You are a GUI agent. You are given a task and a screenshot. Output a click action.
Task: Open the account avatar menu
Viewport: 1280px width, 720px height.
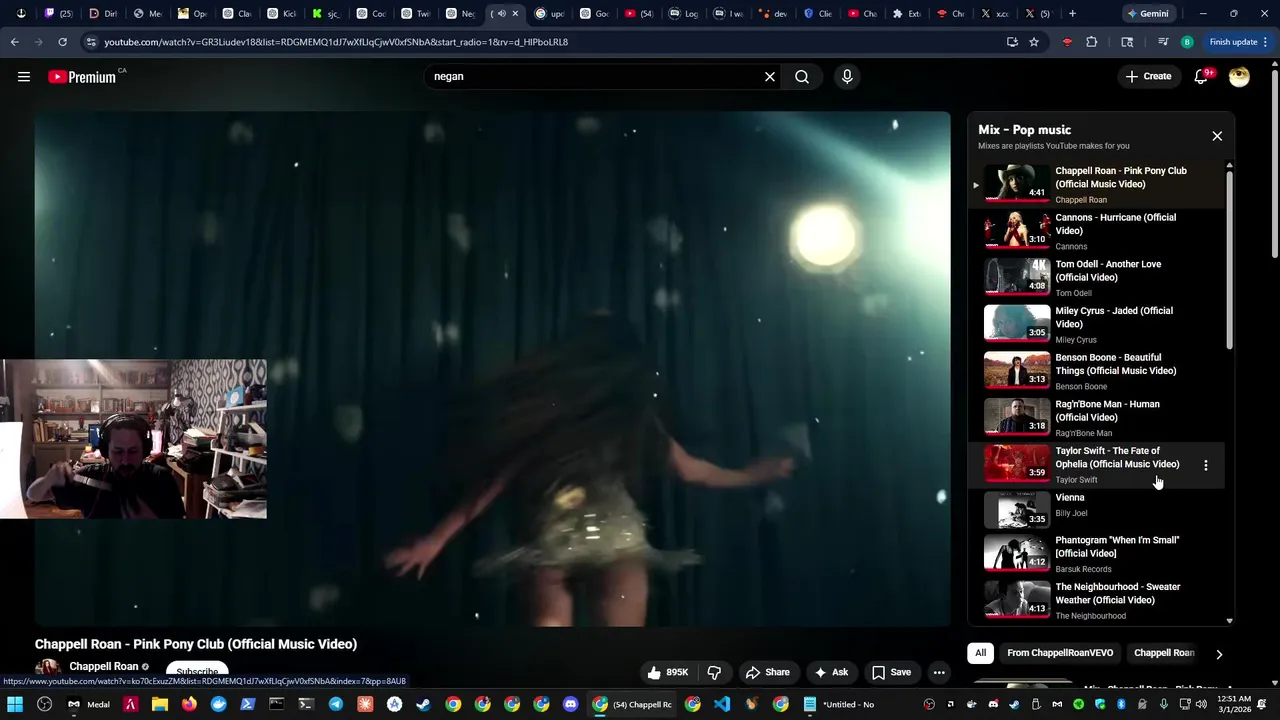[1239, 77]
